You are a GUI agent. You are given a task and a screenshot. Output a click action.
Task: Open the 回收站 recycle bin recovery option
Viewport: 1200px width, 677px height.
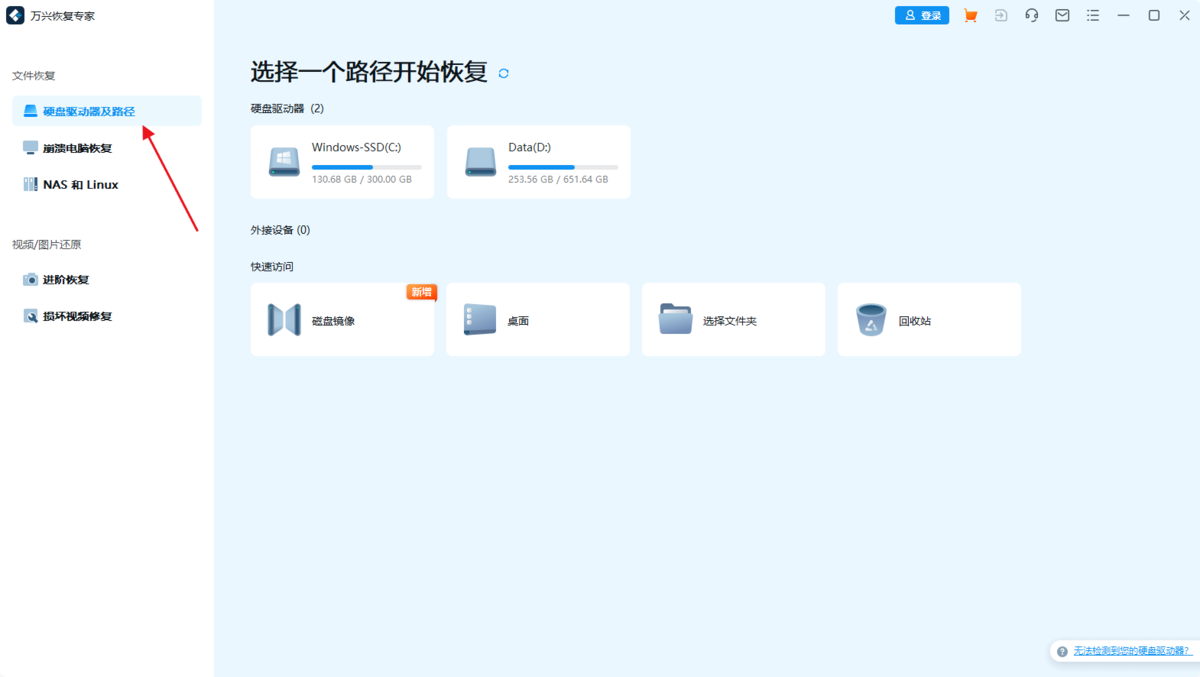(x=928, y=319)
